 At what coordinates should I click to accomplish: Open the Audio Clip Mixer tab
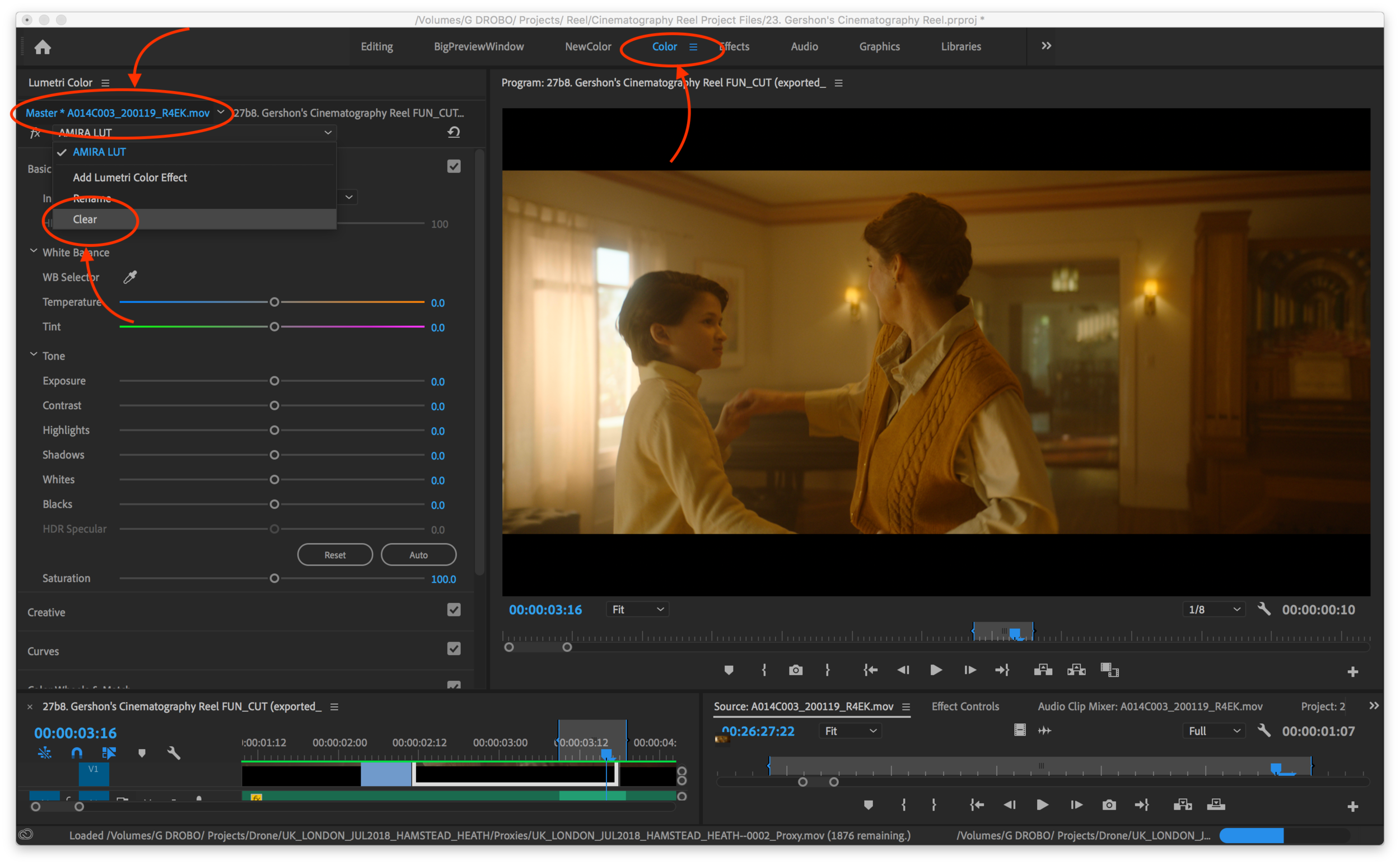pyautogui.click(x=1150, y=707)
